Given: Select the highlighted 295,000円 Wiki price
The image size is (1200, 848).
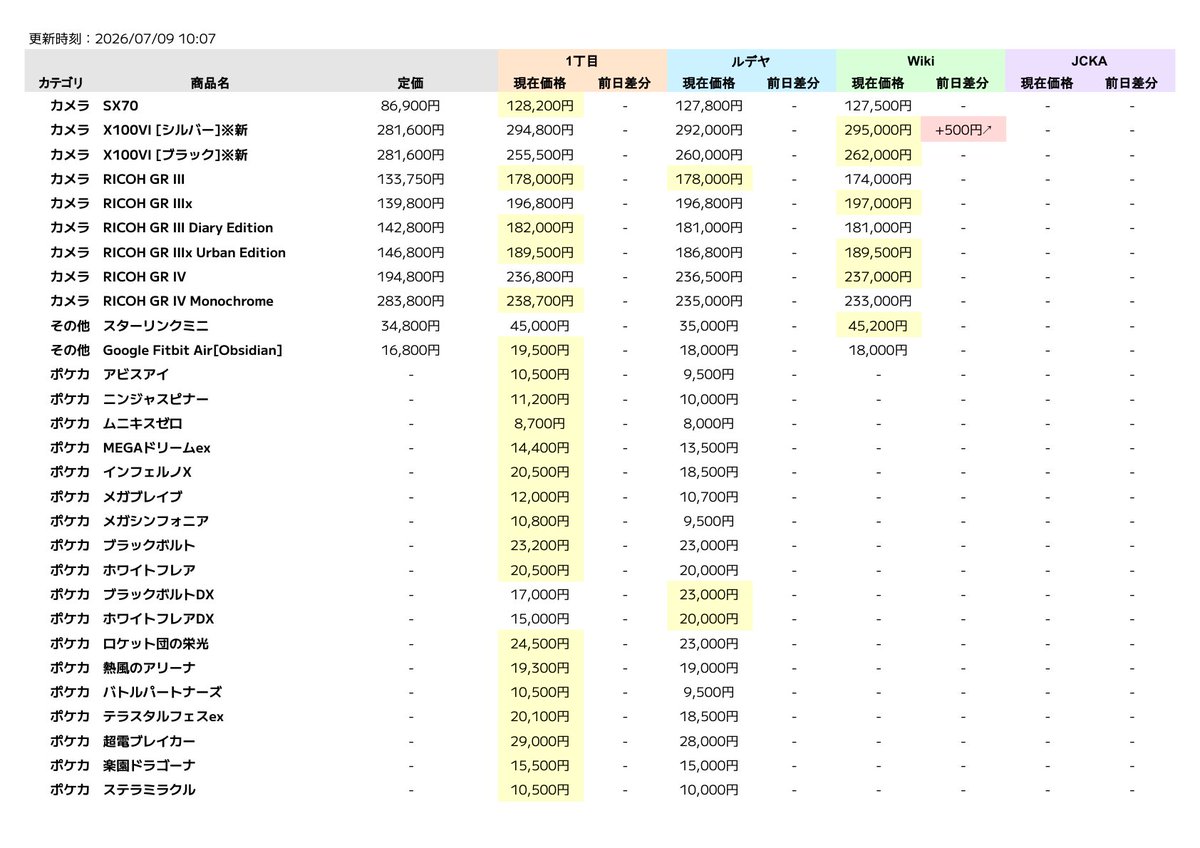Looking at the screenshot, I should 878,130.
